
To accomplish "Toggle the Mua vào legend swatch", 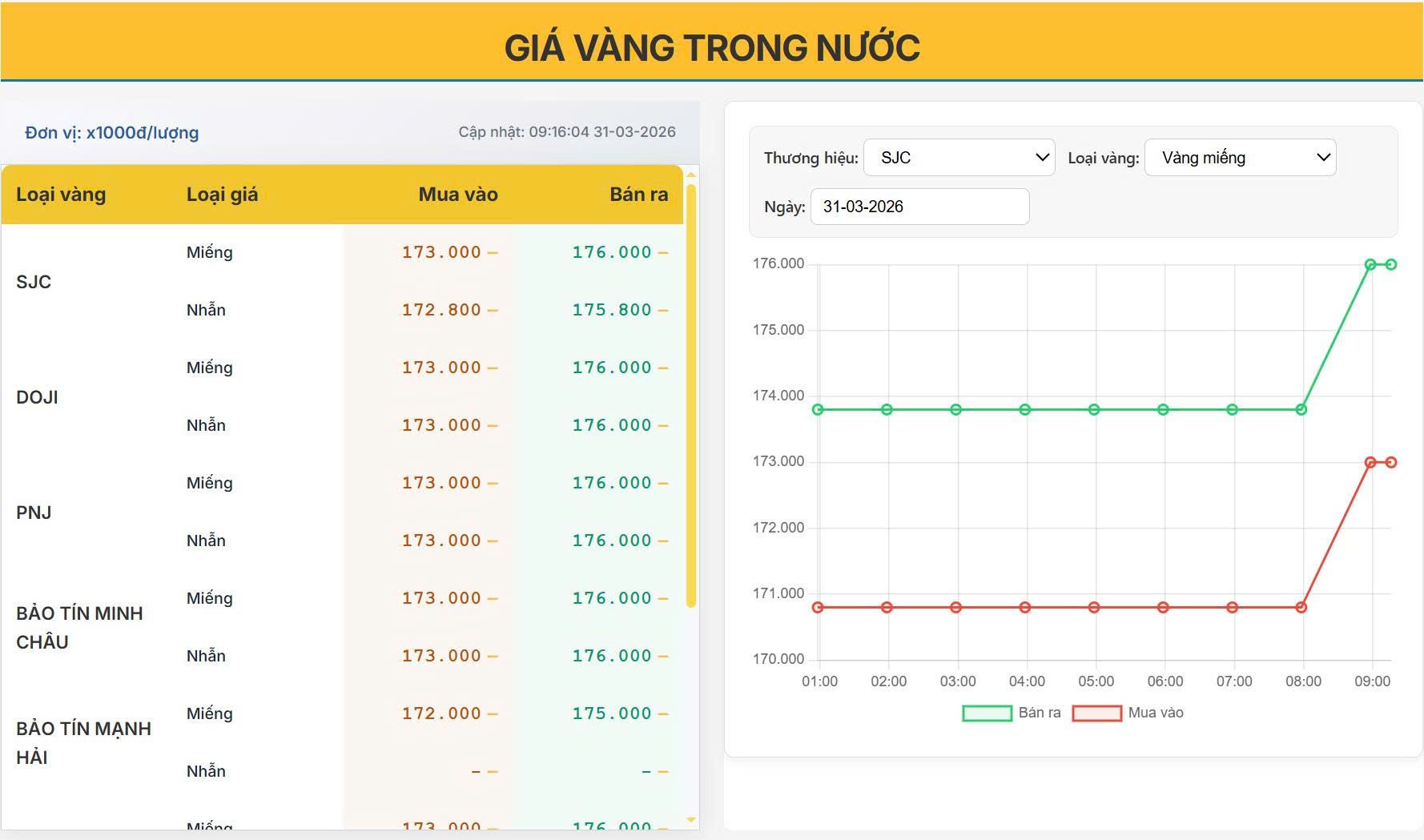I will point(1096,713).
